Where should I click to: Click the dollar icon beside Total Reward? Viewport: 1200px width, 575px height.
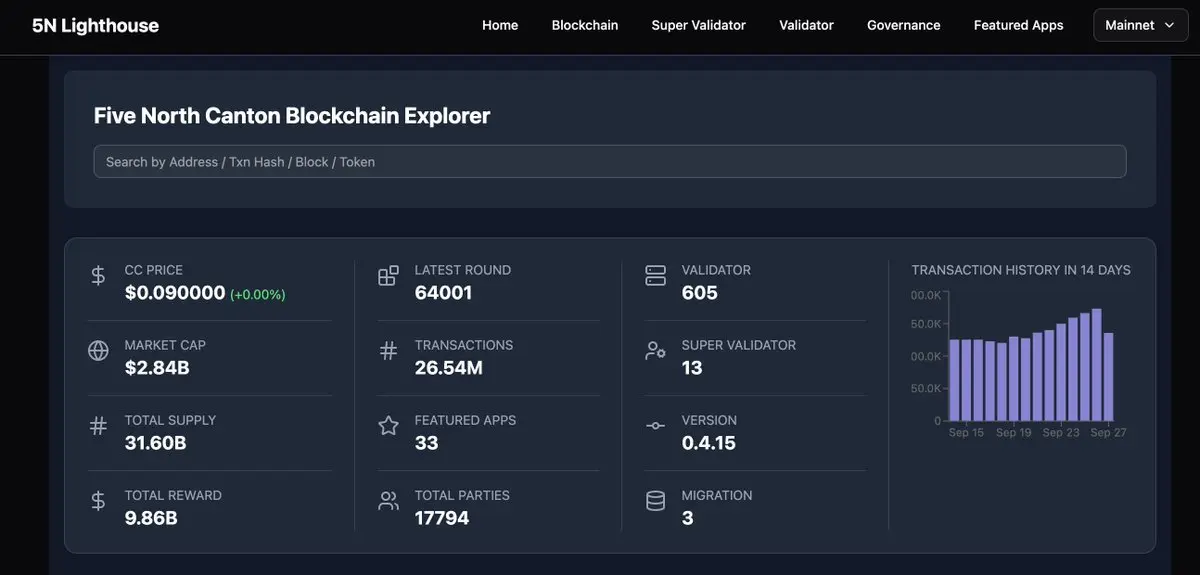(x=98, y=501)
